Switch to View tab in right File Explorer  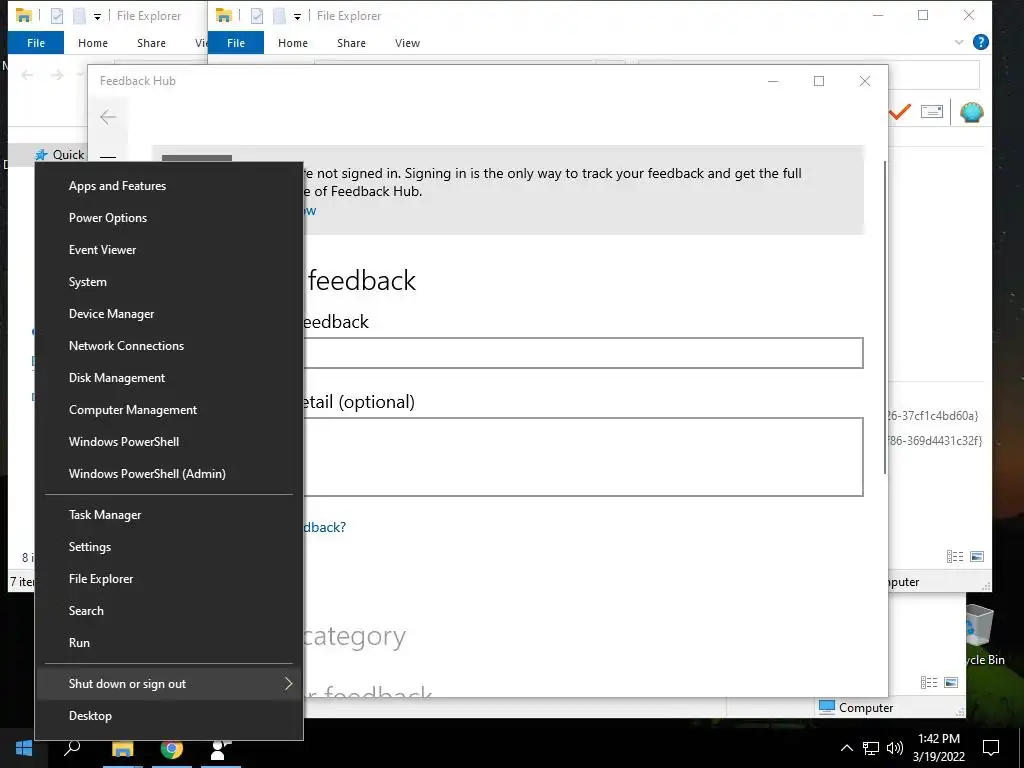(x=408, y=43)
